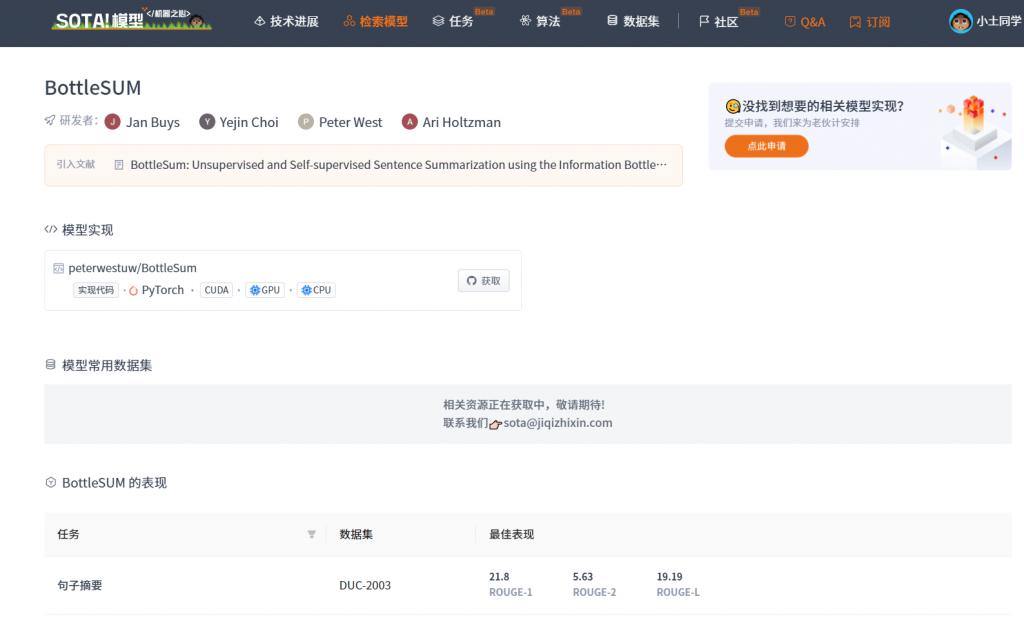Viewport: 1024px width, 623px height.
Task: Click the sota@jiqizhixin.com email address
Action: [558, 423]
